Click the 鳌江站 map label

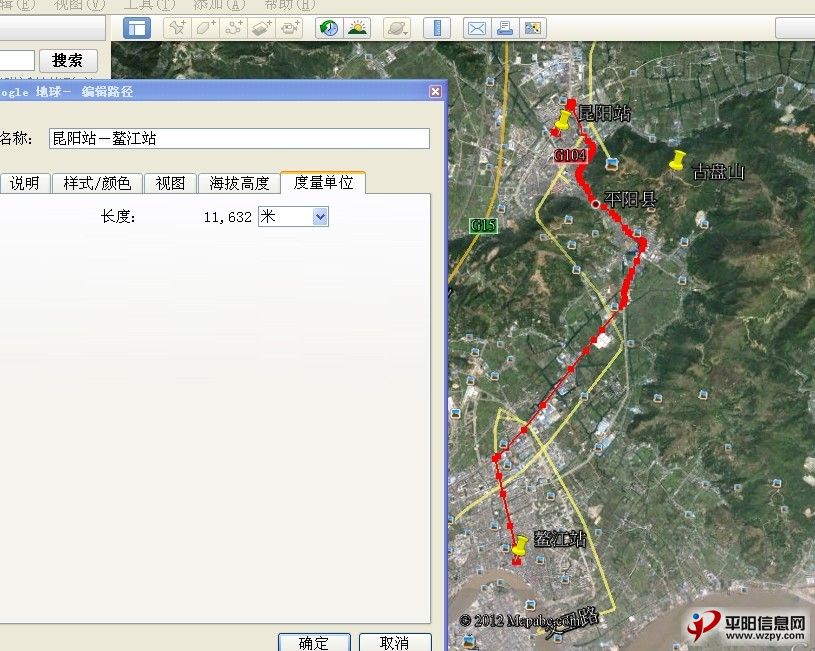pyautogui.click(x=560, y=539)
